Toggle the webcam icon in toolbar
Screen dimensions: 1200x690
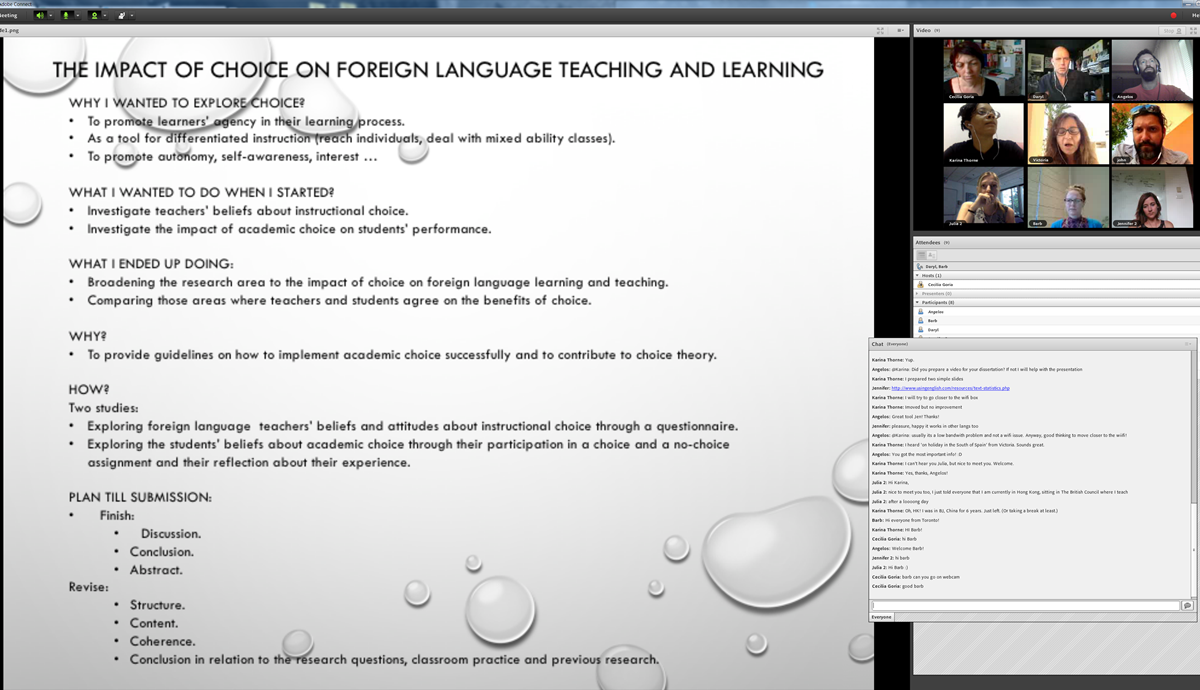pos(94,15)
